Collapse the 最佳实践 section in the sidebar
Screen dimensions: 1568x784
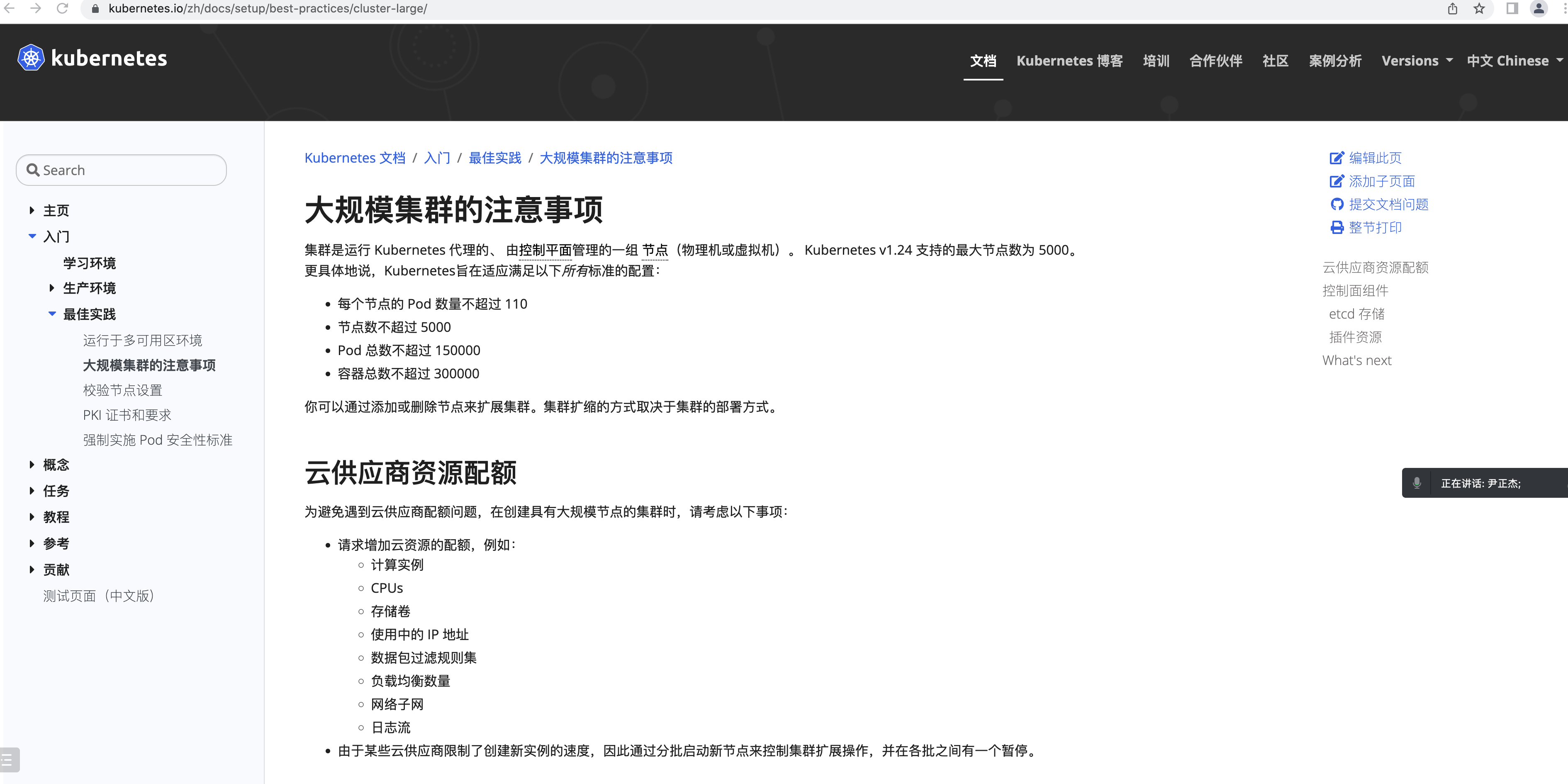(x=52, y=314)
